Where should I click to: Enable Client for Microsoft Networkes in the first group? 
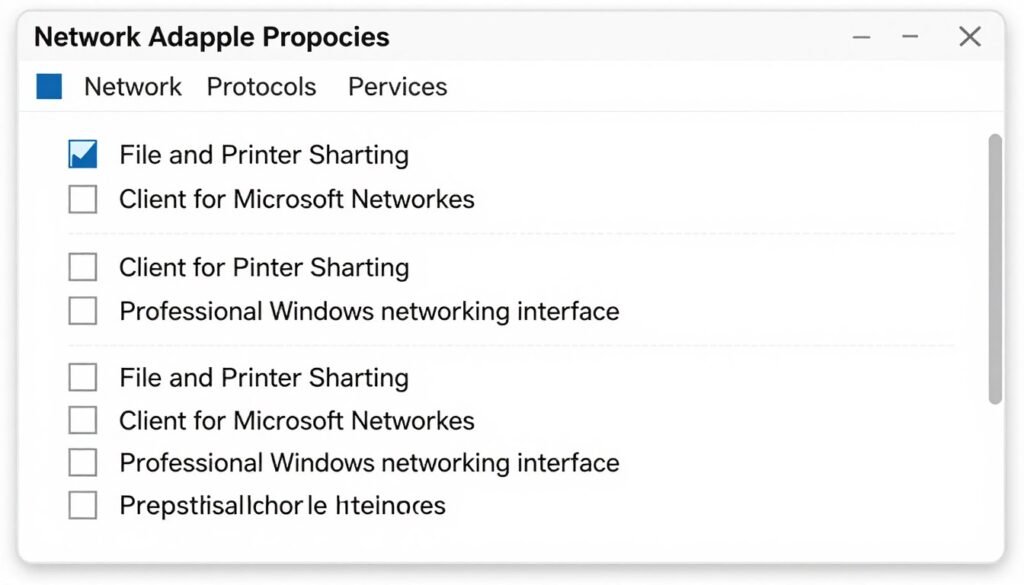click(x=82, y=199)
